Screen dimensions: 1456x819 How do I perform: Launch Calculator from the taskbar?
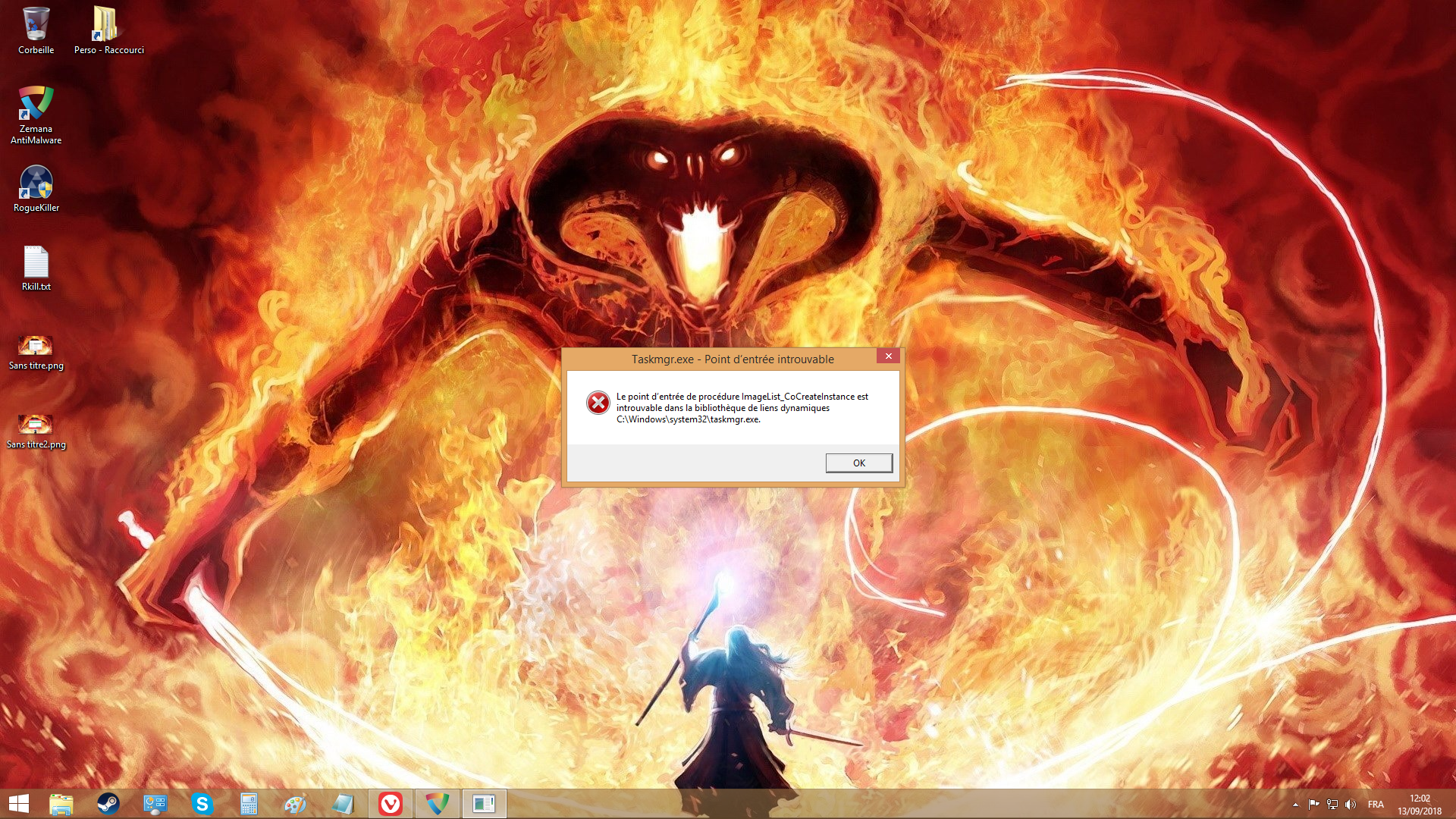coord(249,804)
